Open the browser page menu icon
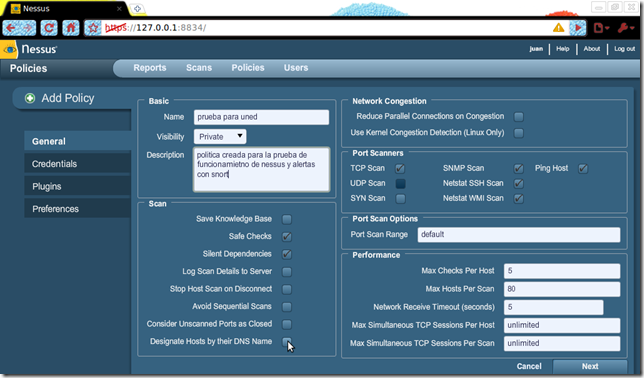 point(601,28)
